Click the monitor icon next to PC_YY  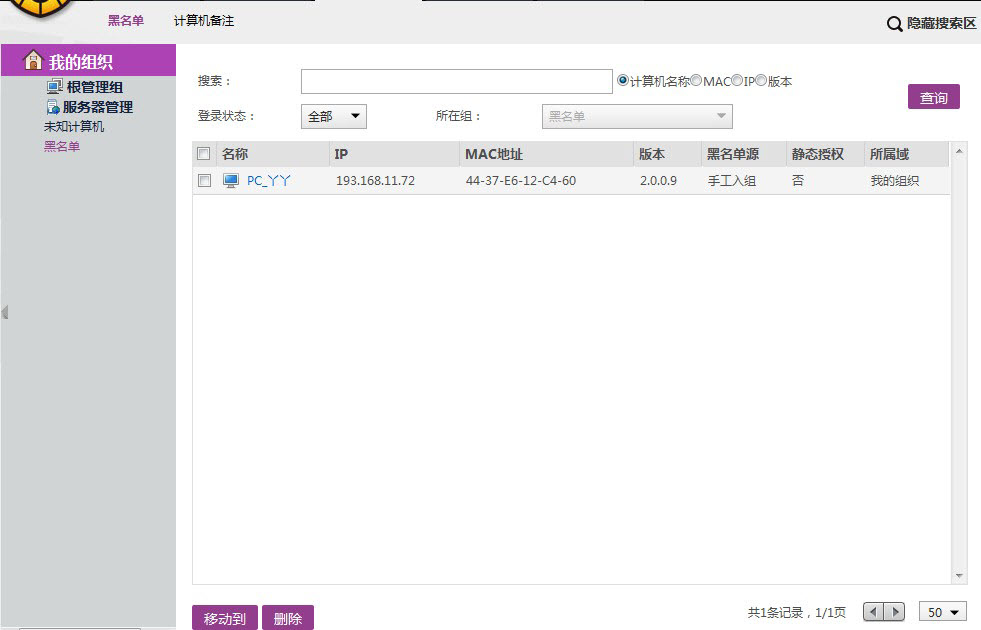[x=231, y=181]
